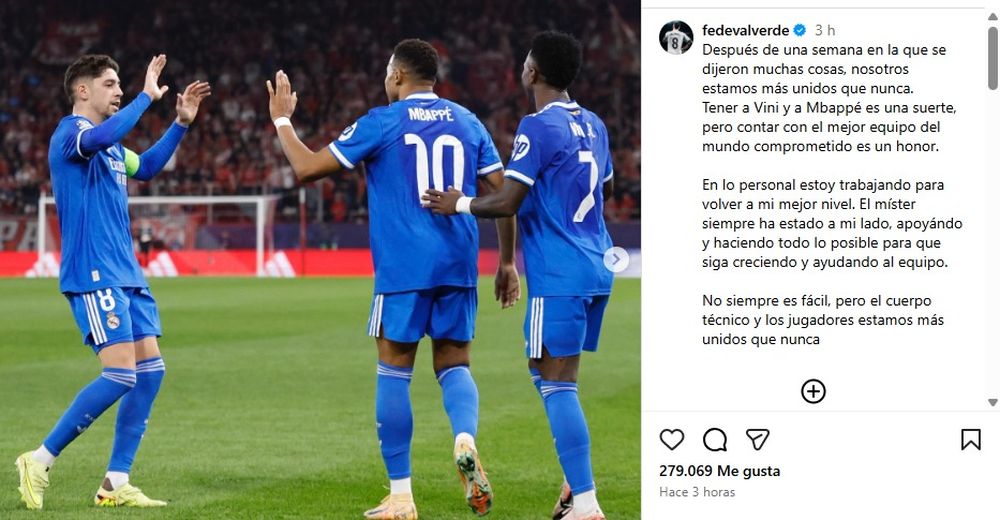
Task: Open the fedevalverde username link
Action: [746, 30]
